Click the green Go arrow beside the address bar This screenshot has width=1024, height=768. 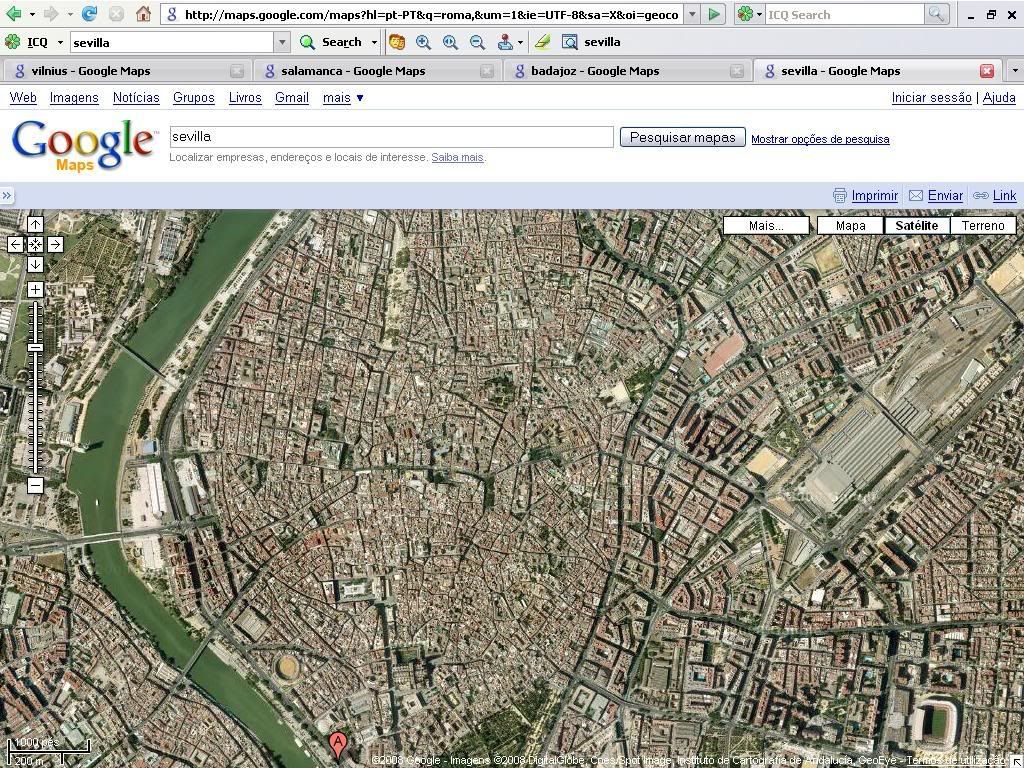[714, 14]
